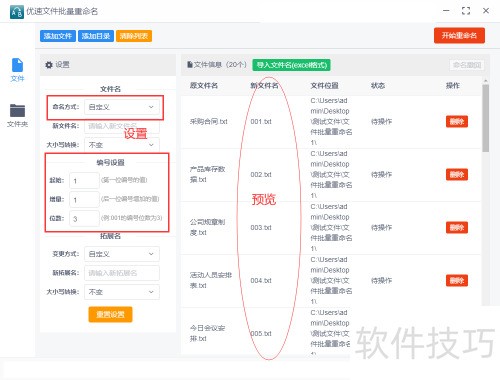
Task: Click the 增量 number field
Action: click(x=84, y=200)
